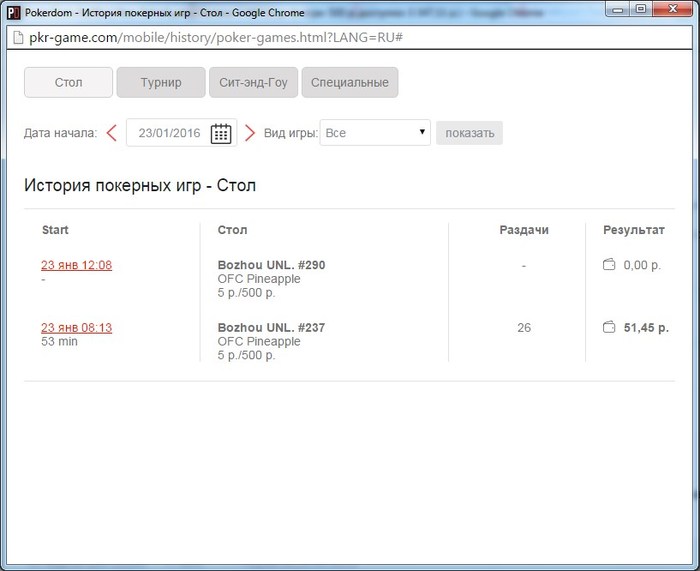
Task: Click the wallet icon next to 51,45 р.
Action: point(609,327)
